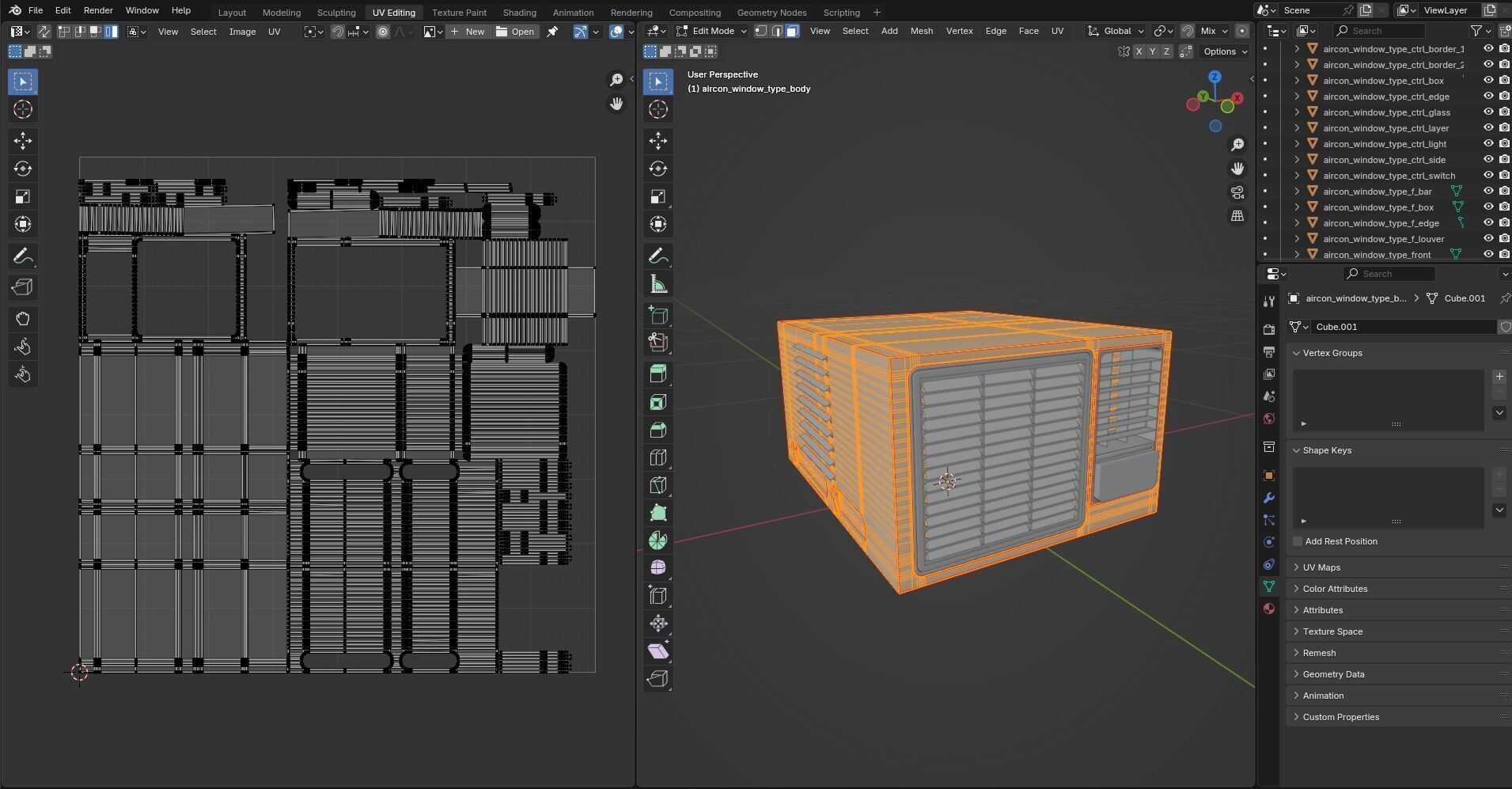The image size is (1512, 789).
Task: Select the Bevel tool
Action: click(x=658, y=430)
